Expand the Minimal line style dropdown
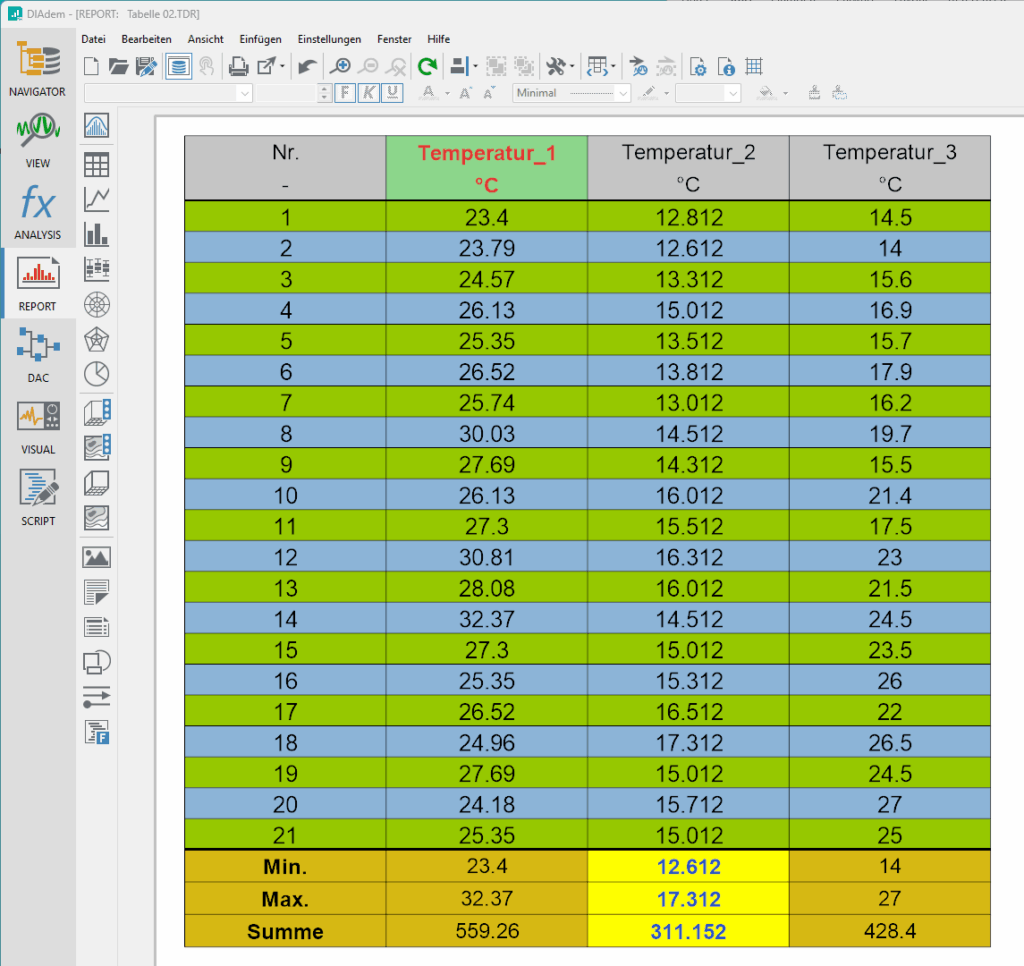This screenshot has height=966, width=1024. (623, 93)
